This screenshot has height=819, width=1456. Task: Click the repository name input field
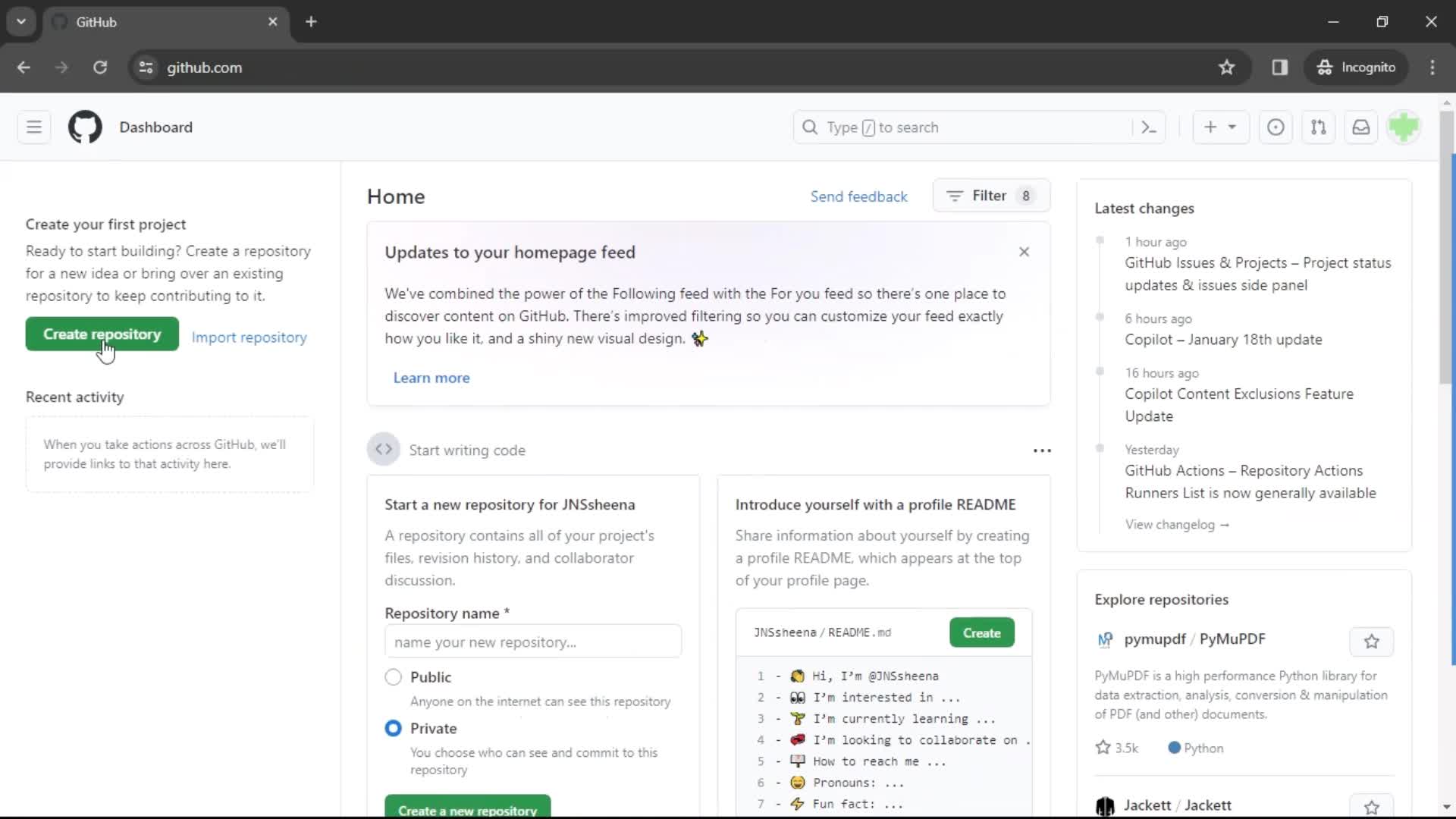pos(533,641)
